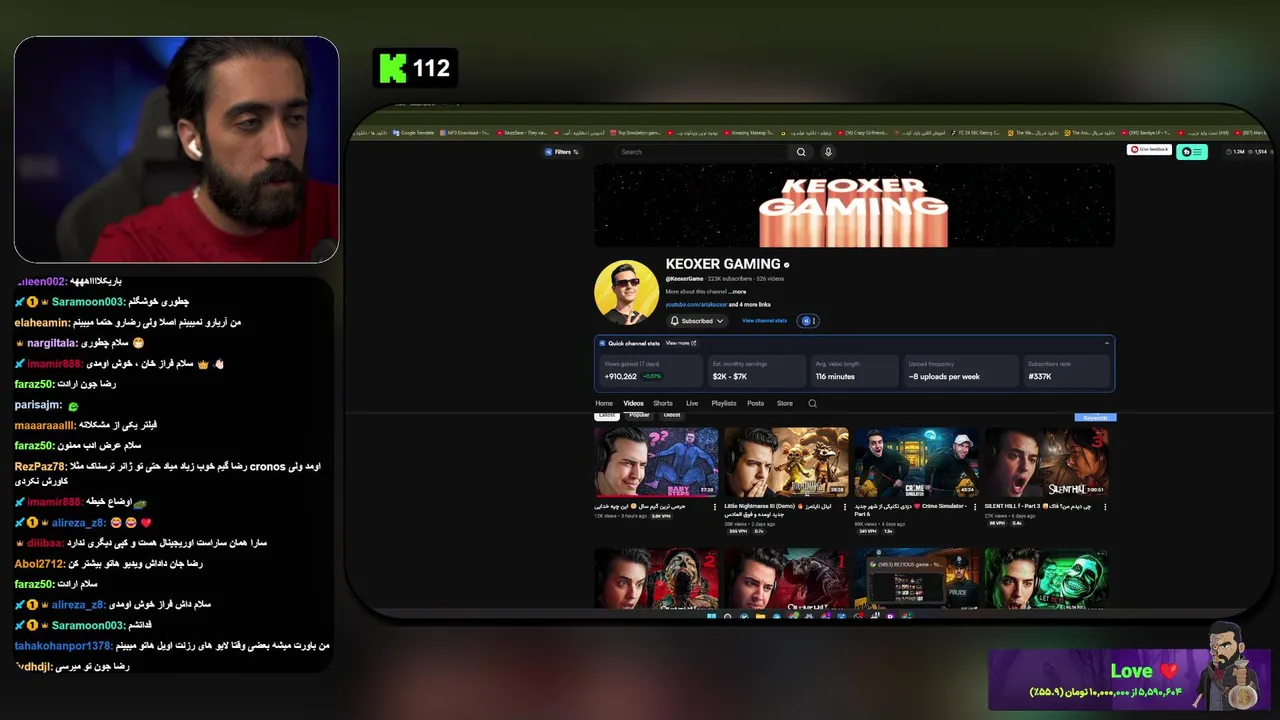The height and width of the screenshot is (720, 1280).
Task: Open the Playlists channel tab
Action: point(724,403)
